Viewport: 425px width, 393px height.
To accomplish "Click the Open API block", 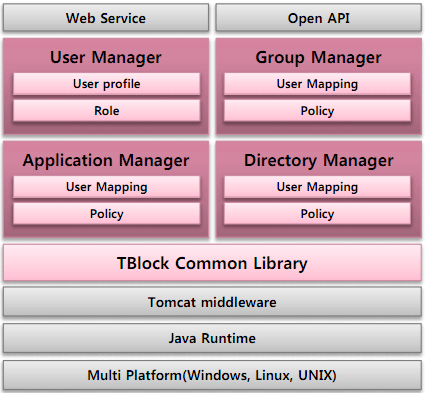I will pyautogui.click(x=319, y=18).
